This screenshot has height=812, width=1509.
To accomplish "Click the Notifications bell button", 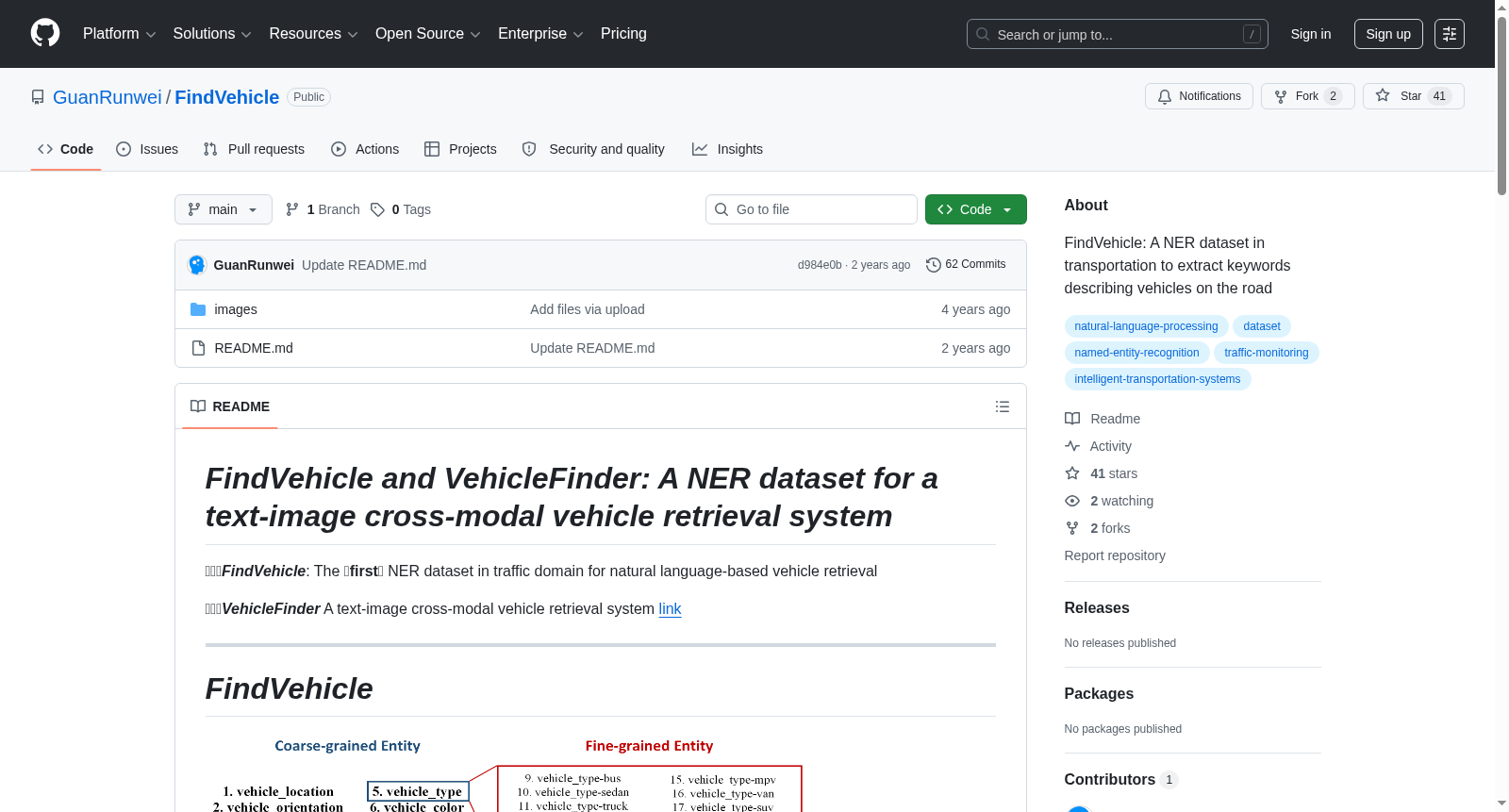I will (1199, 96).
